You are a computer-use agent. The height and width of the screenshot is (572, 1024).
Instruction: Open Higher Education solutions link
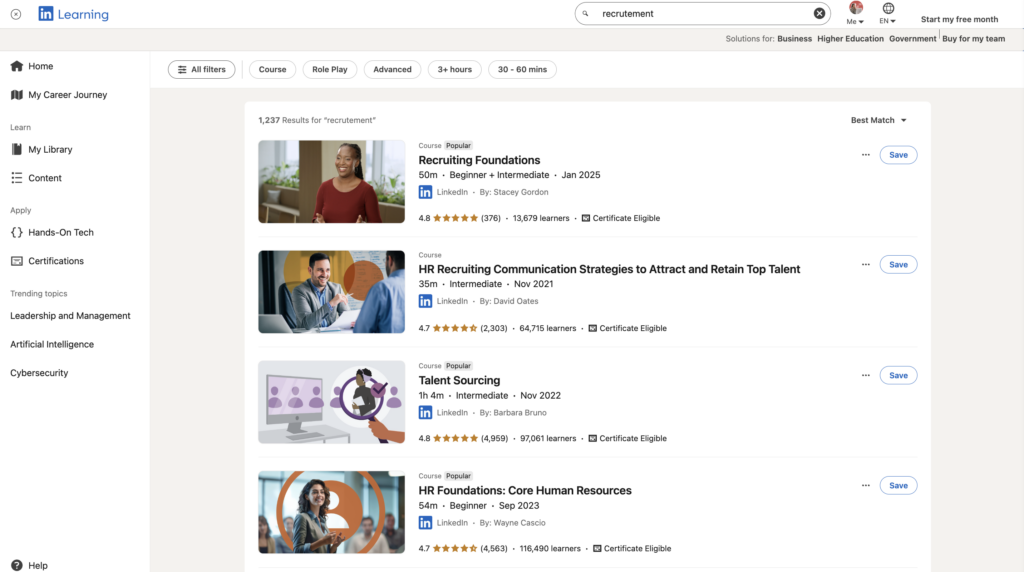[x=850, y=39]
